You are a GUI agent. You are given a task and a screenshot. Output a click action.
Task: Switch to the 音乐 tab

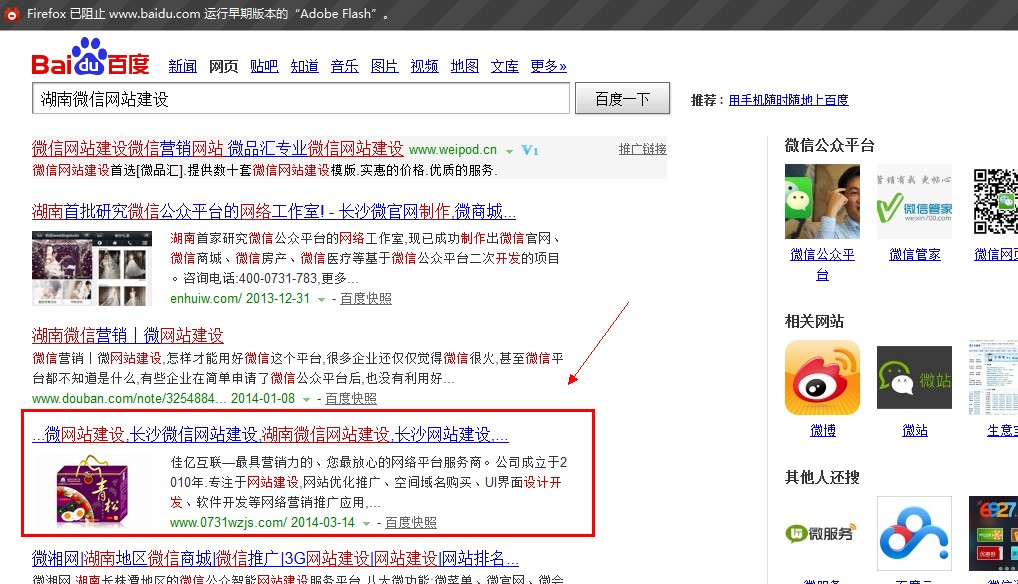[x=345, y=66]
